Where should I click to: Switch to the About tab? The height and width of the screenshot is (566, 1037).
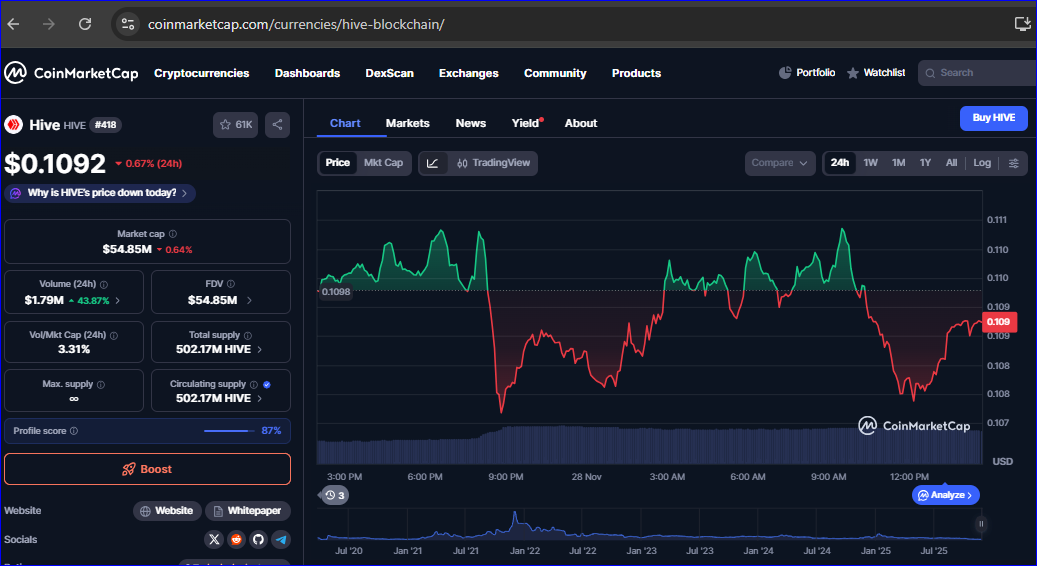[581, 123]
